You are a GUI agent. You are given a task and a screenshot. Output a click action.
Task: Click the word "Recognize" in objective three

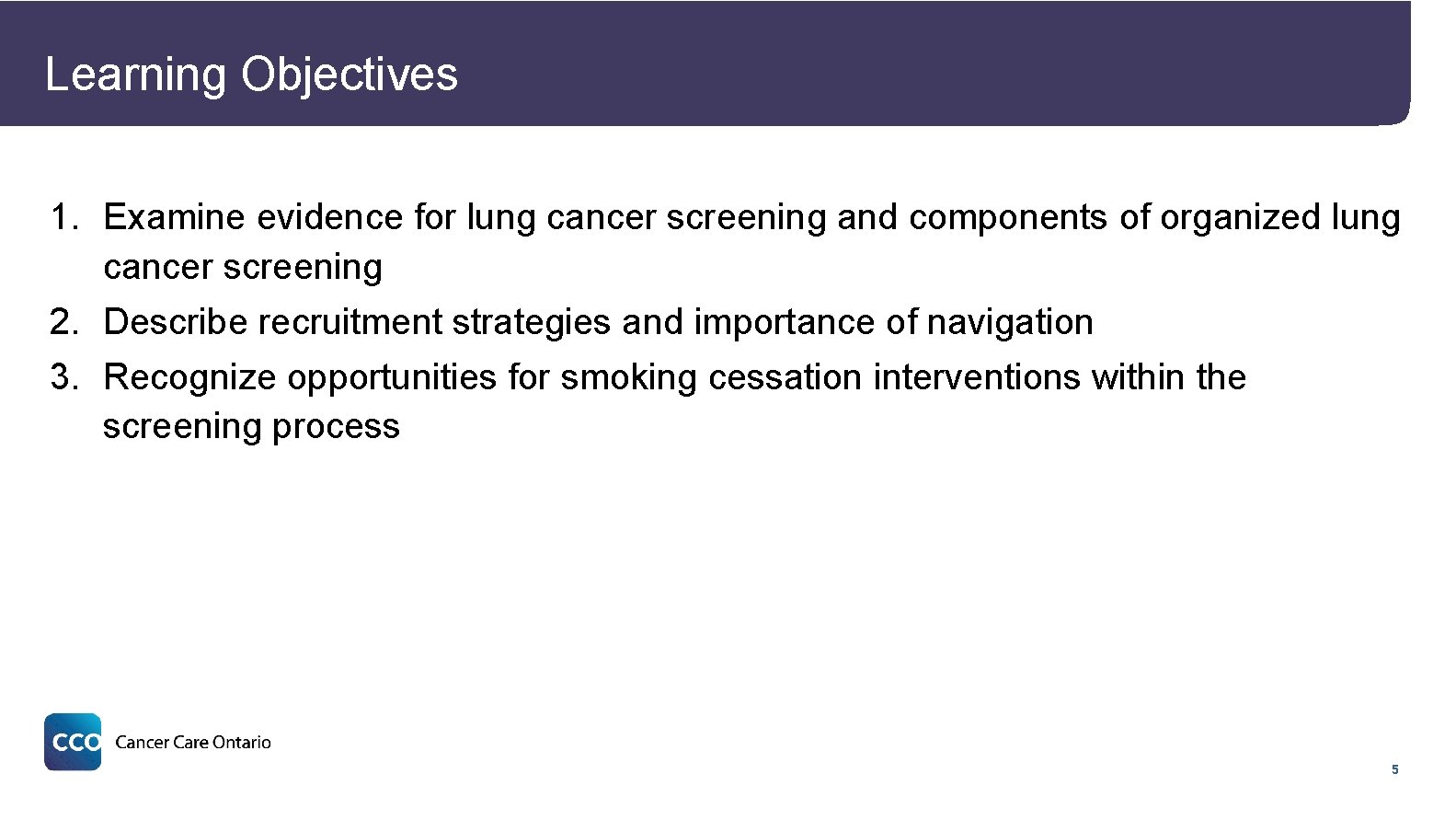pos(189,377)
